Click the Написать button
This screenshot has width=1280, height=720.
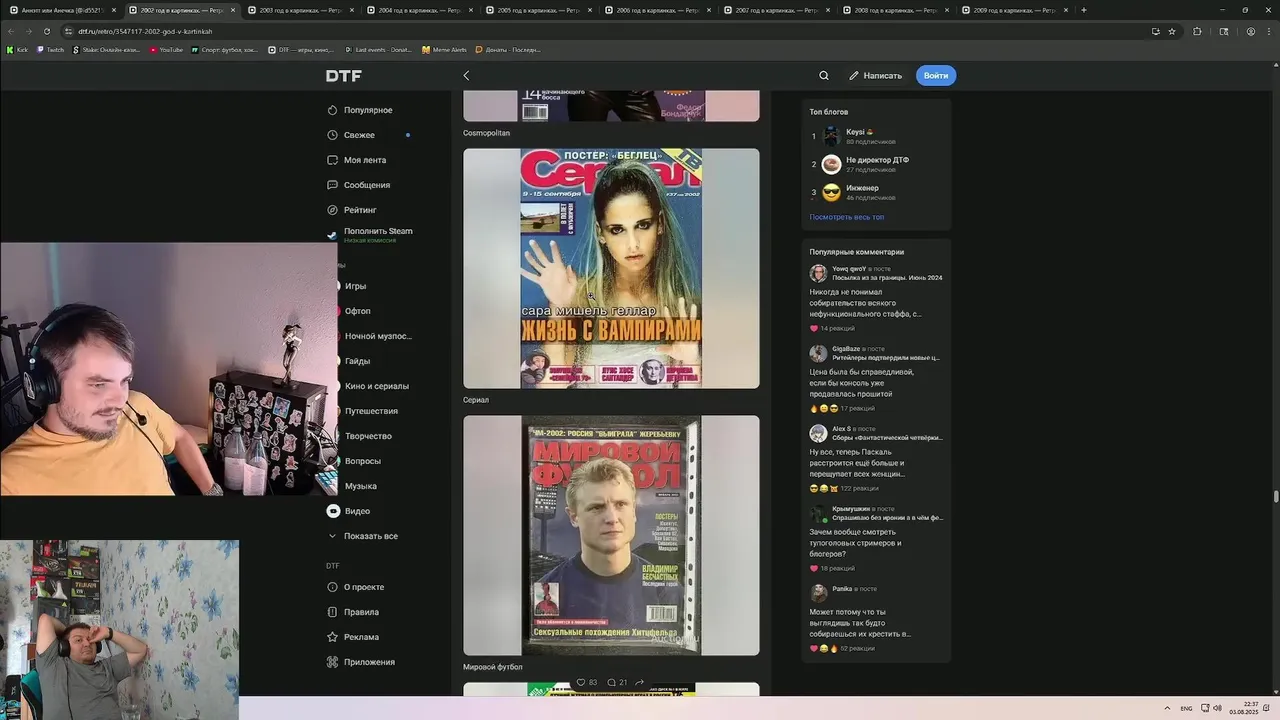click(x=876, y=75)
